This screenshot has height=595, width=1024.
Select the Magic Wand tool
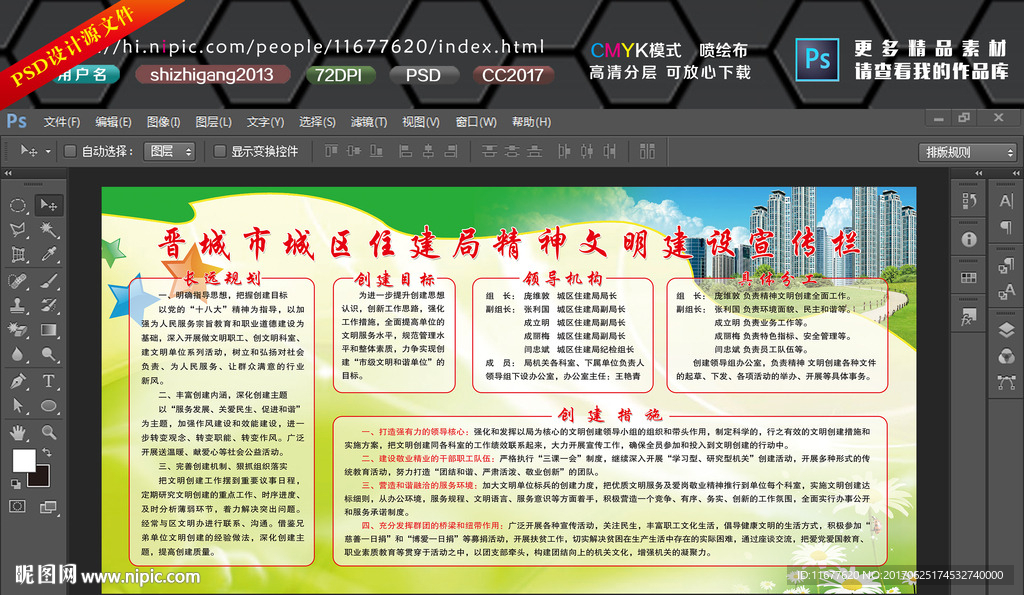[x=48, y=229]
